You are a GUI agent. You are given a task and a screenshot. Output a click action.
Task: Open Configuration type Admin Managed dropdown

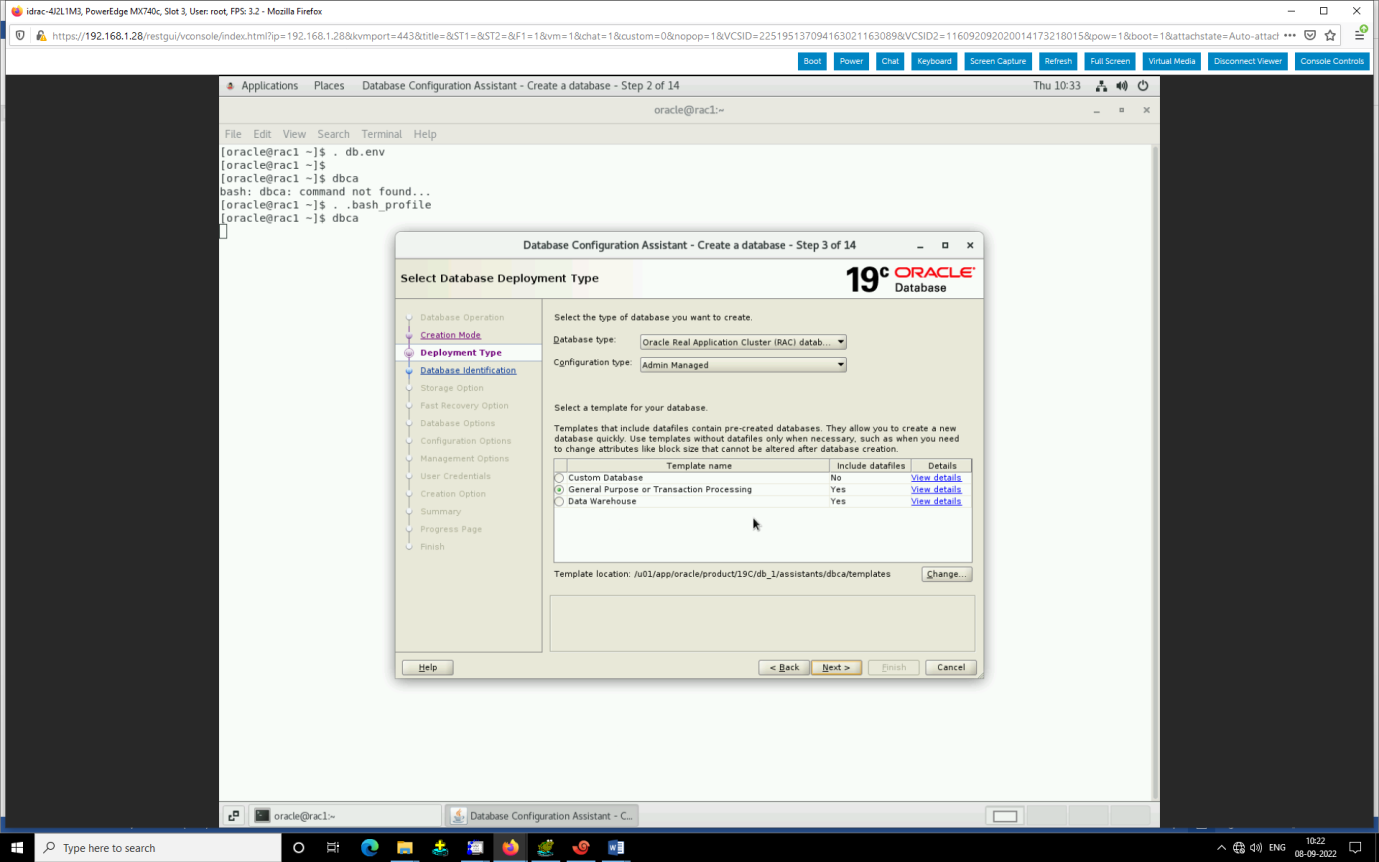[743, 365]
